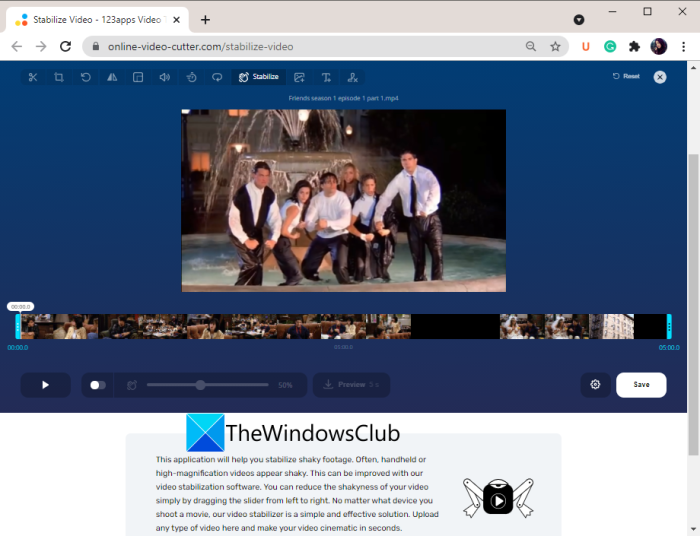Select the Loop video tool
Image resolution: width=700 pixels, height=536 pixels.
(x=217, y=77)
